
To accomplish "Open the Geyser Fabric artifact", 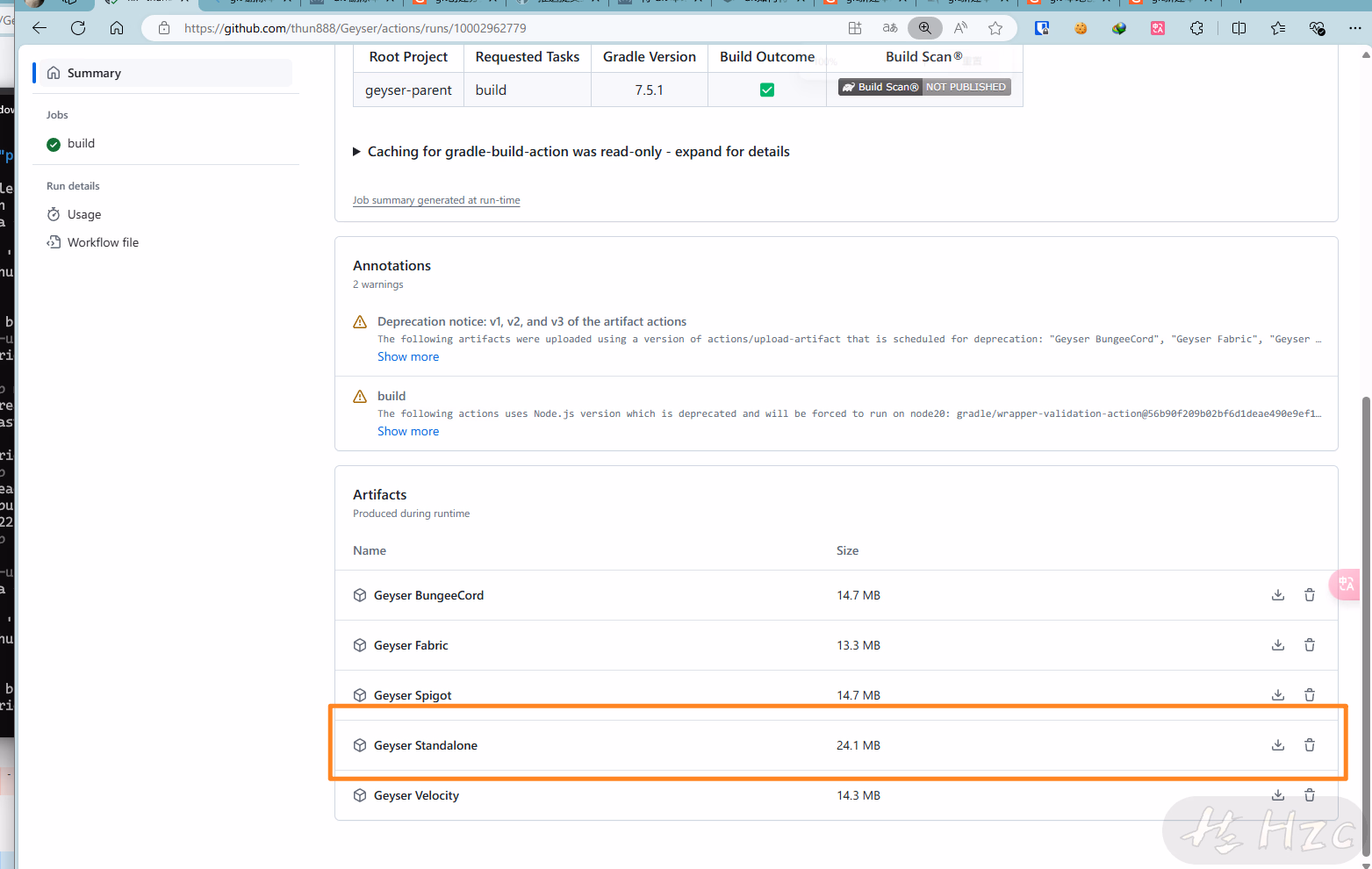I will (x=411, y=645).
